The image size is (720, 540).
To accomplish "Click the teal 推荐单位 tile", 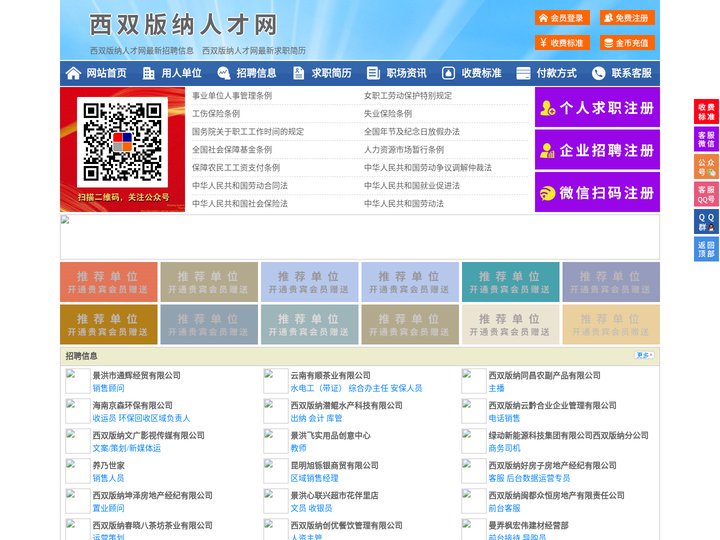I will pyautogui.click(x=511, y=282).
